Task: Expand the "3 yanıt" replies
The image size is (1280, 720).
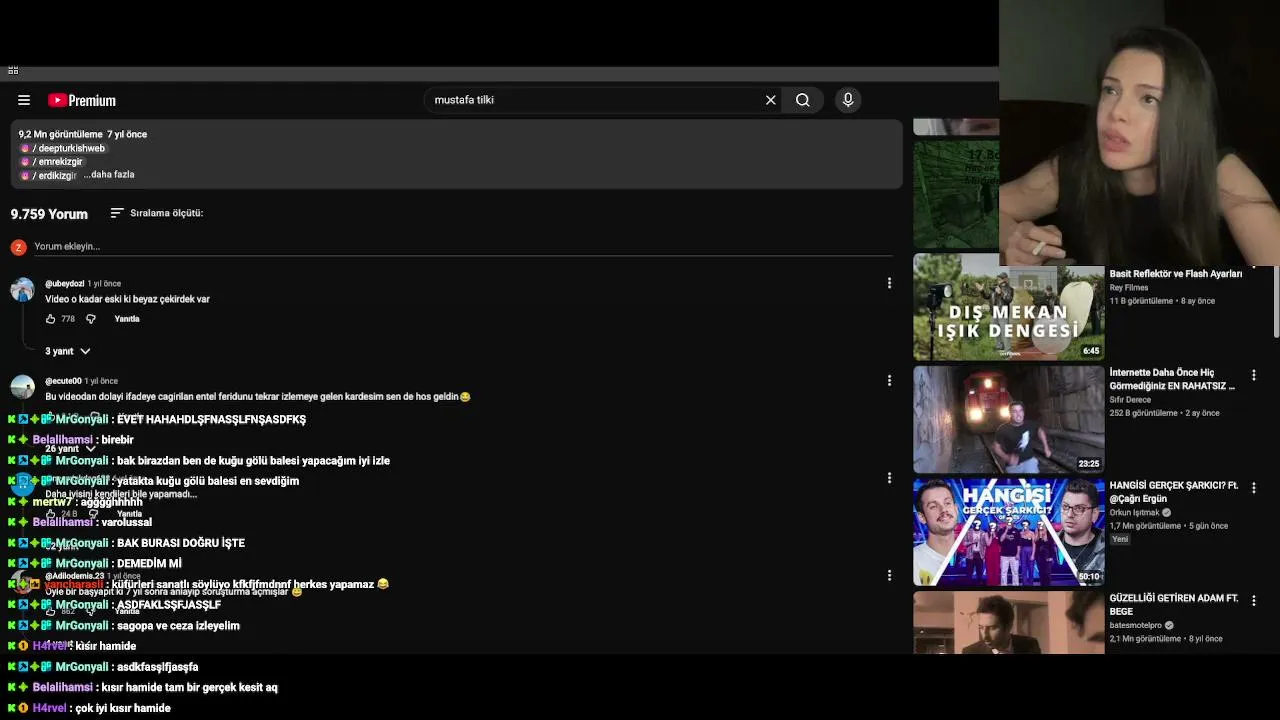Action: tap(68, 351)
